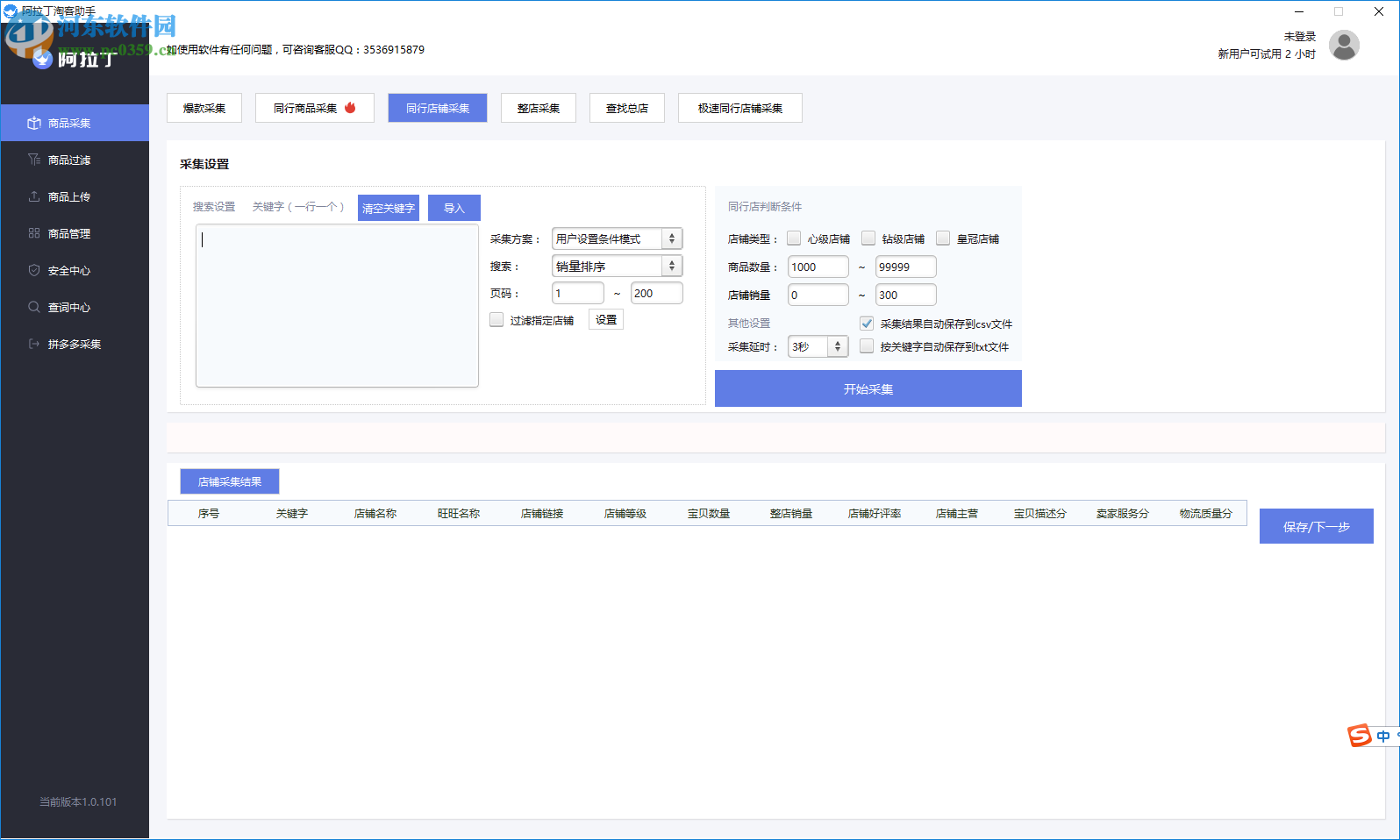
Task: Open the 拼多多采集 sidebar menu
Action: pyautogui.click(x=75, y=344)
